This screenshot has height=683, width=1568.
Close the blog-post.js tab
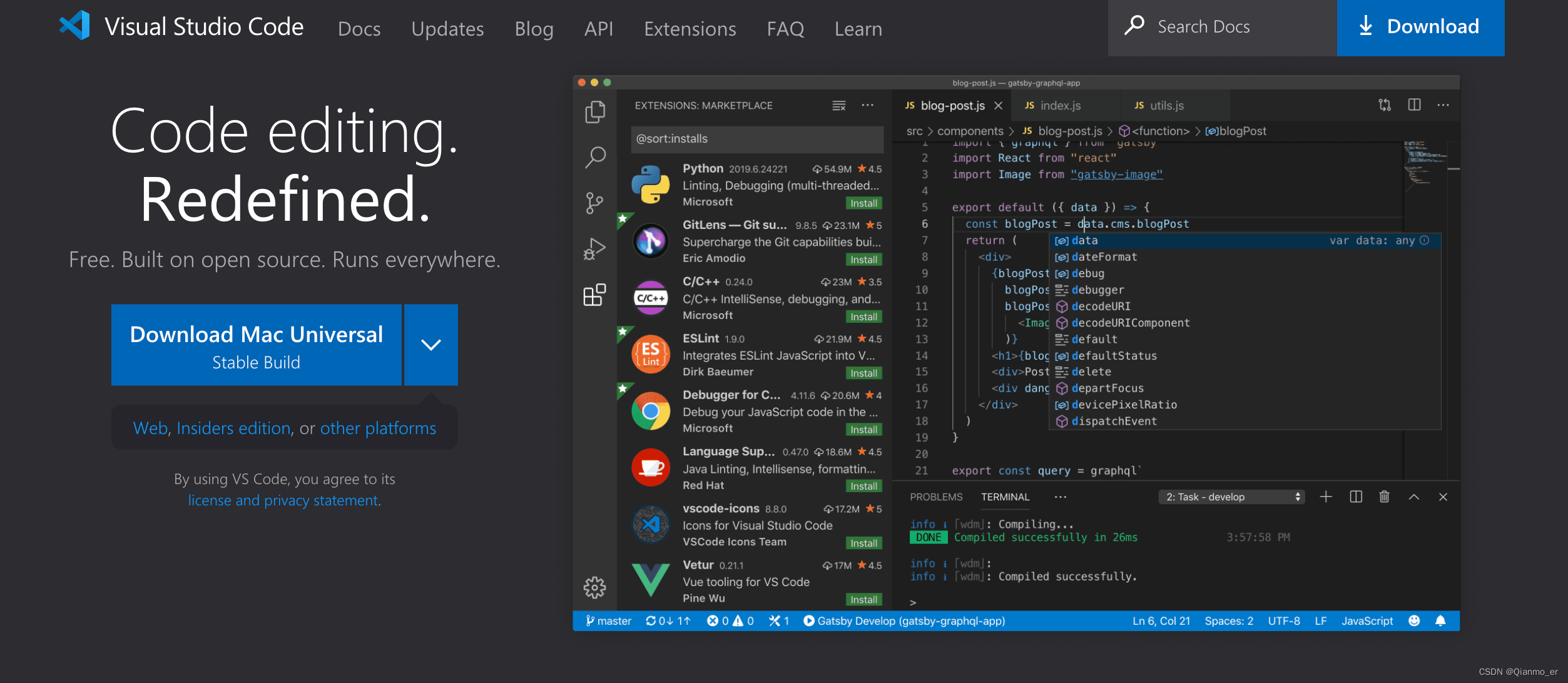click(x=998, y=106)
